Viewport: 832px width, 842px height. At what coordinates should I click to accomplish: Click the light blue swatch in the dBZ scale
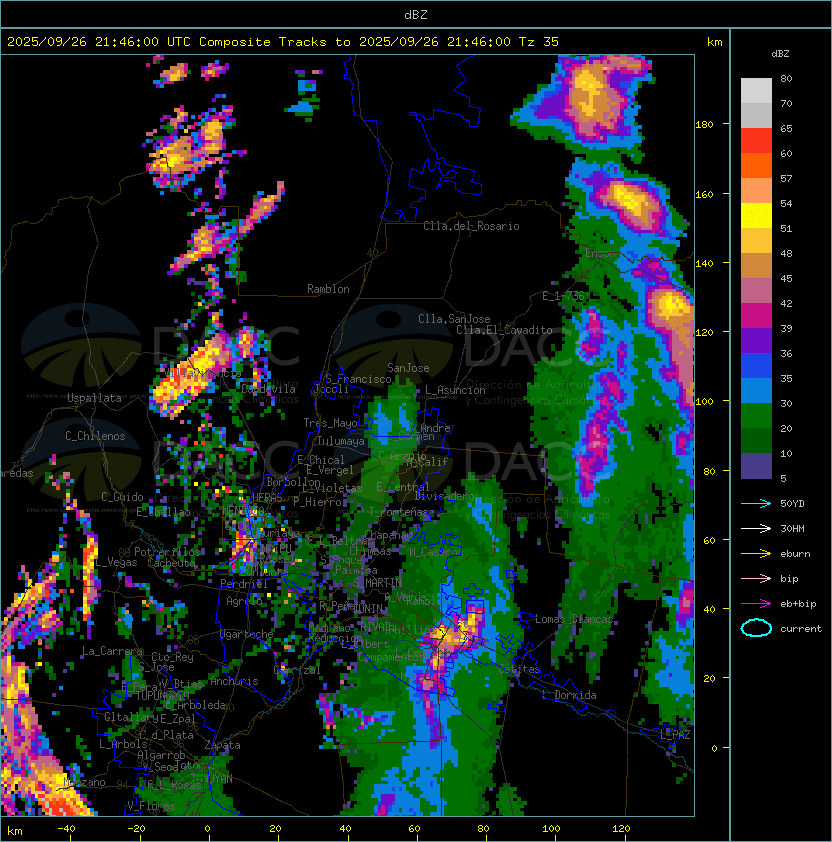pyautogui.click(x=756, y=391)
